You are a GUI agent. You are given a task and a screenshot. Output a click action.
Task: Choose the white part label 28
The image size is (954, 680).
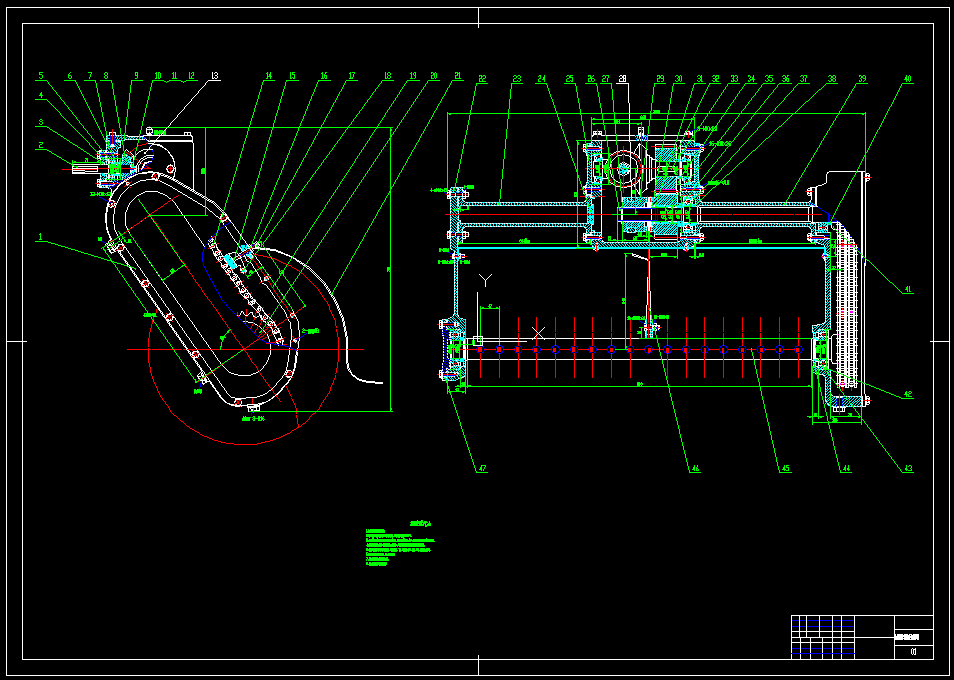pyautogui.click(x=622, y=78)
